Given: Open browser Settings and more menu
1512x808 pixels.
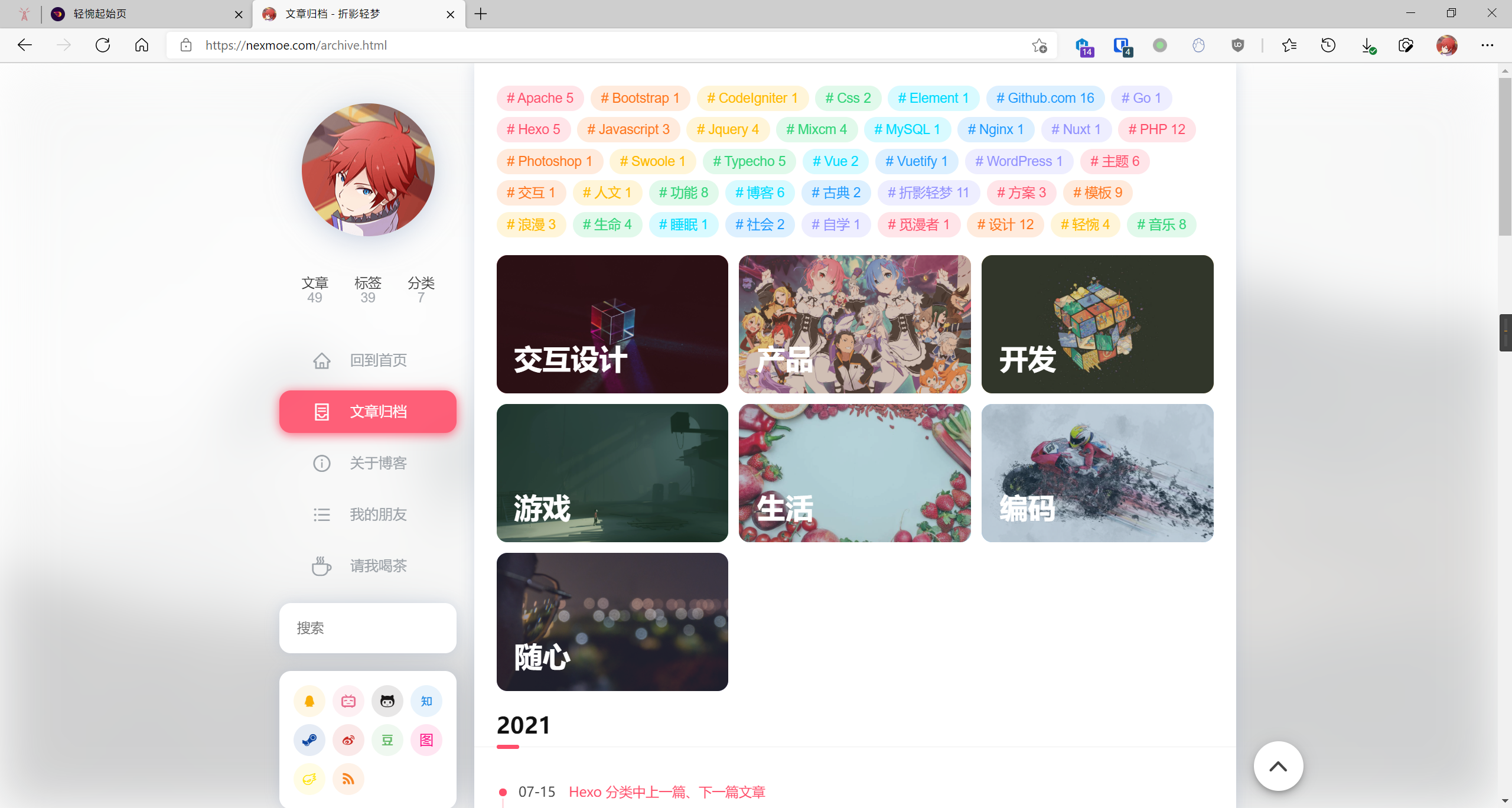Looking at the screenshot, I should [x=1487, y=45].
